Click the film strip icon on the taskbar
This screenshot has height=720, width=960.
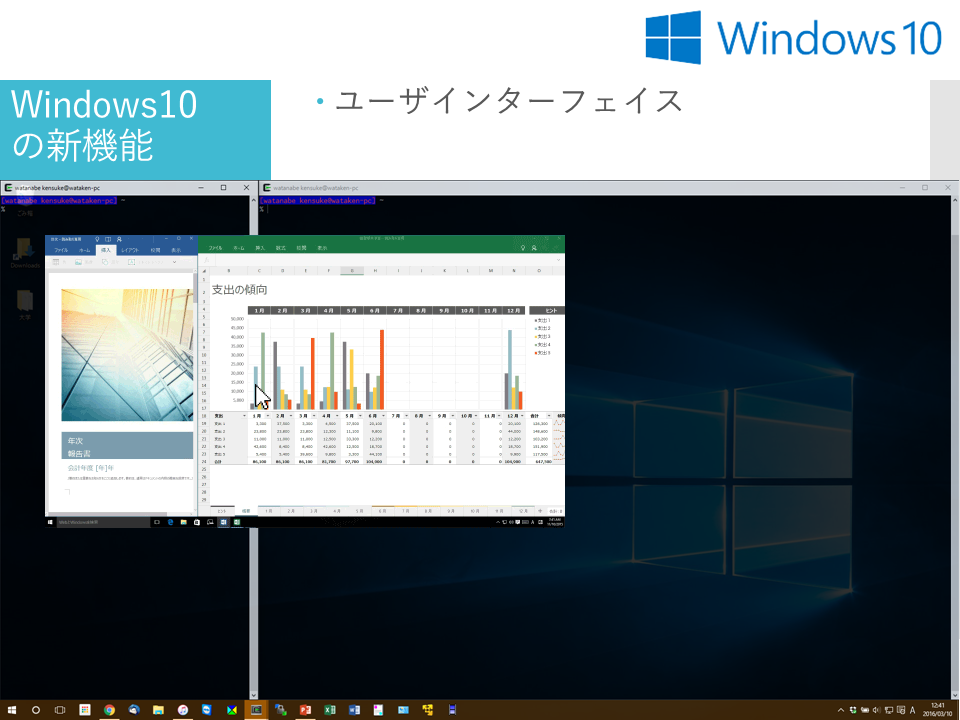click(452, 710)
